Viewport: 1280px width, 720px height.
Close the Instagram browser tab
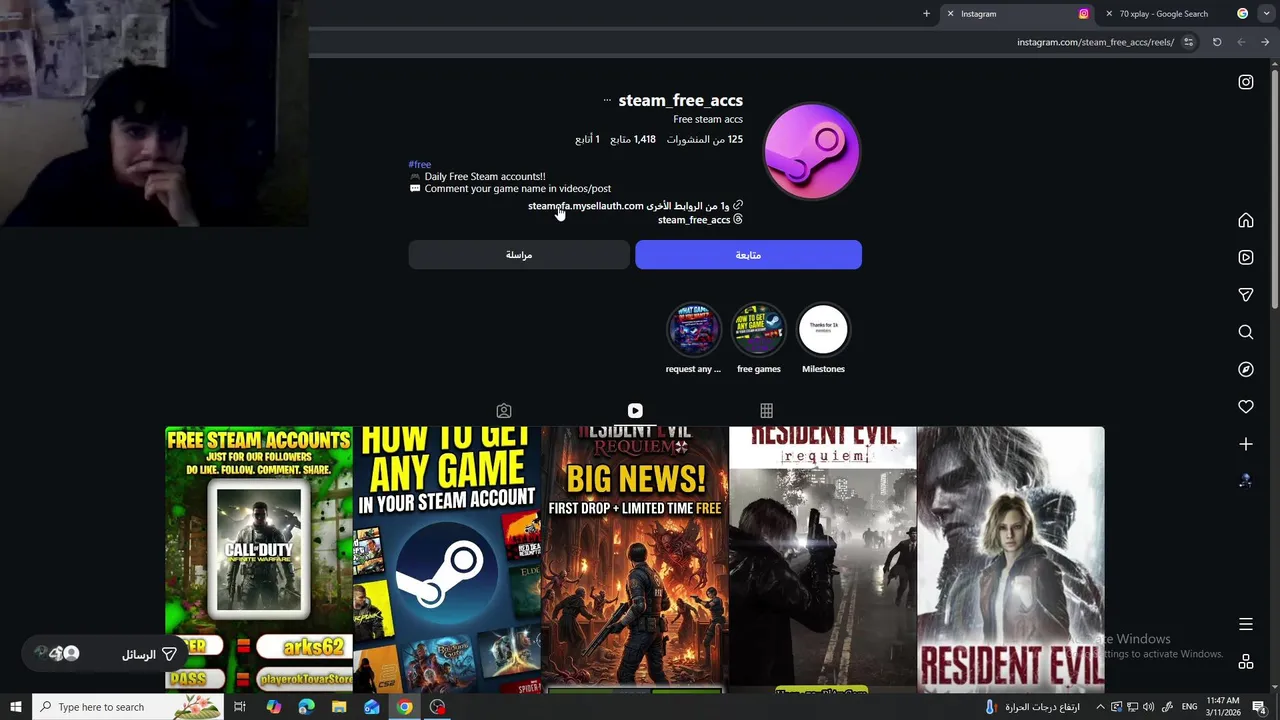(950, 14)
